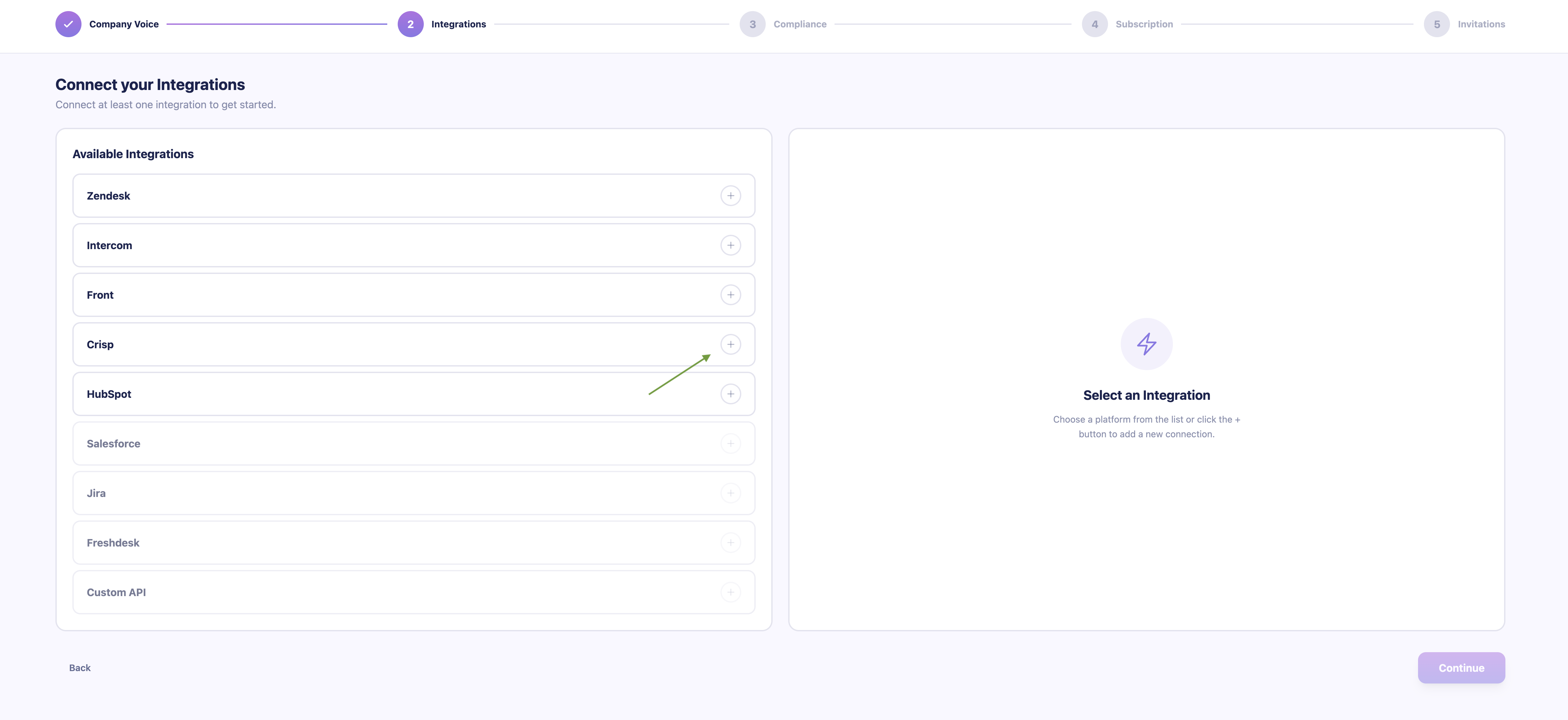Click the Connect your Integrations title

(x=150, y=85)
